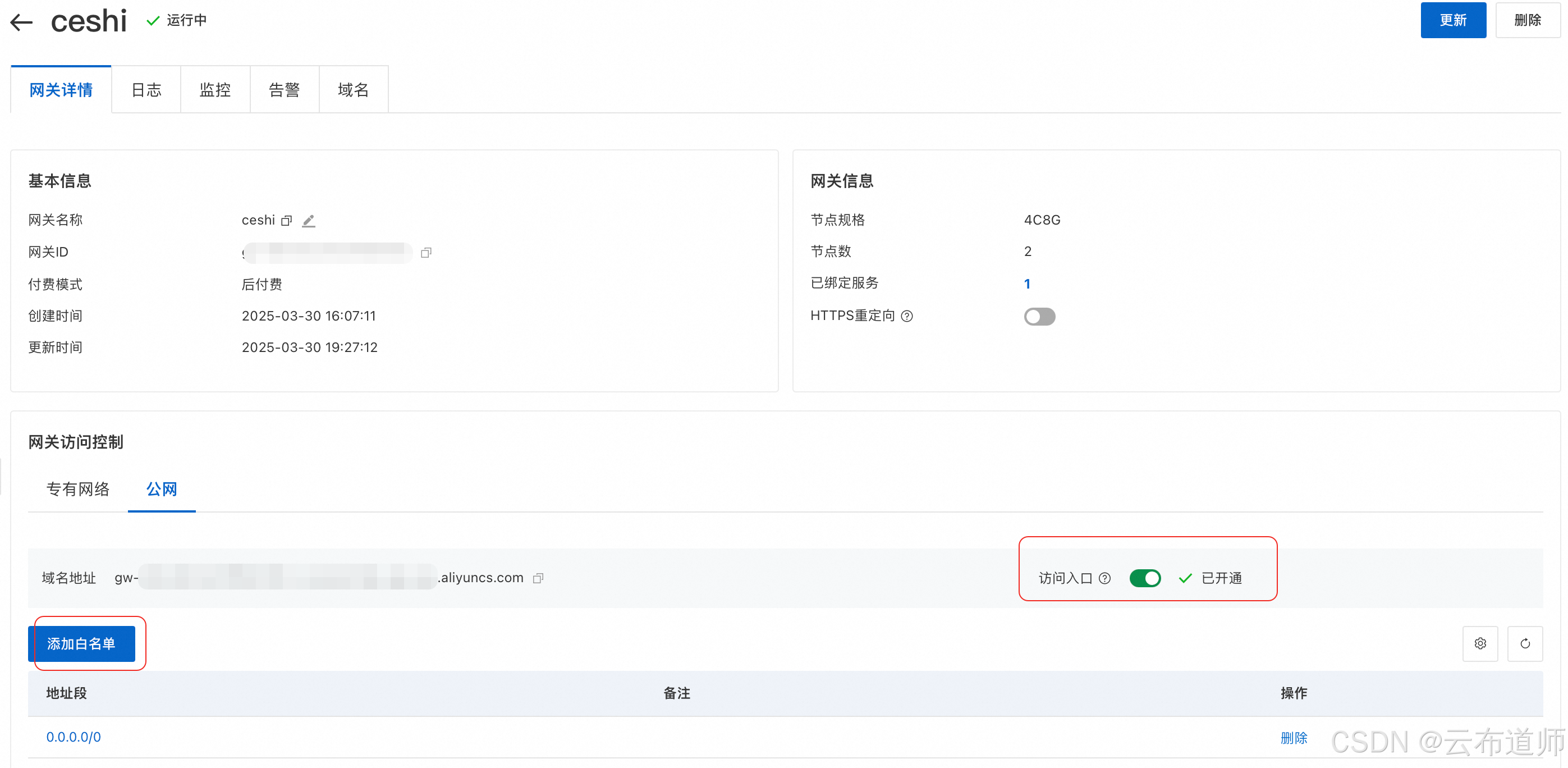Click the 添加白名单 button
Screen dimensions: 1568x768
[x=81, y=644]
